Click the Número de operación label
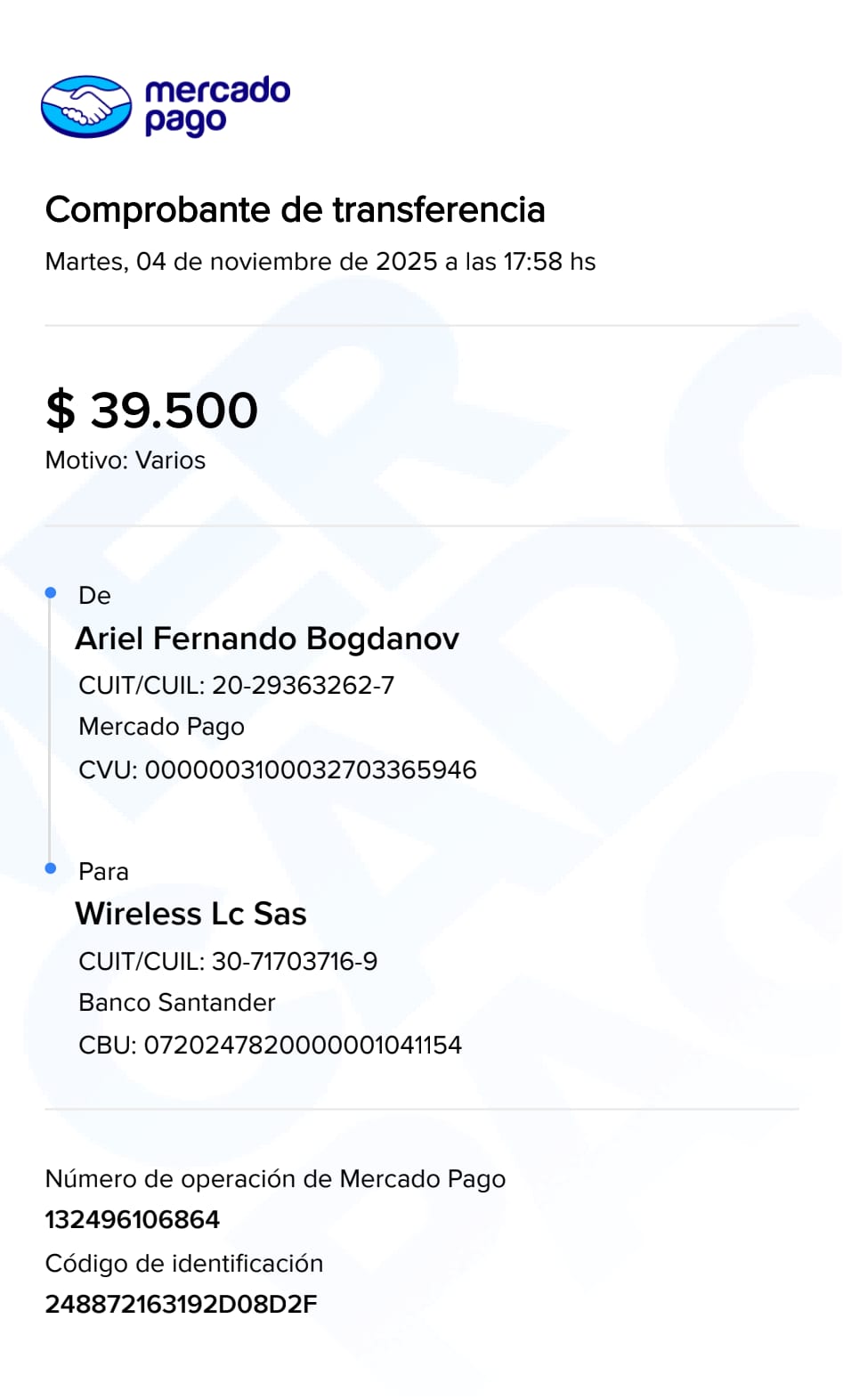Image resolution: width=843 pixels, height=1400 pixels. [x=275, y=1179]
